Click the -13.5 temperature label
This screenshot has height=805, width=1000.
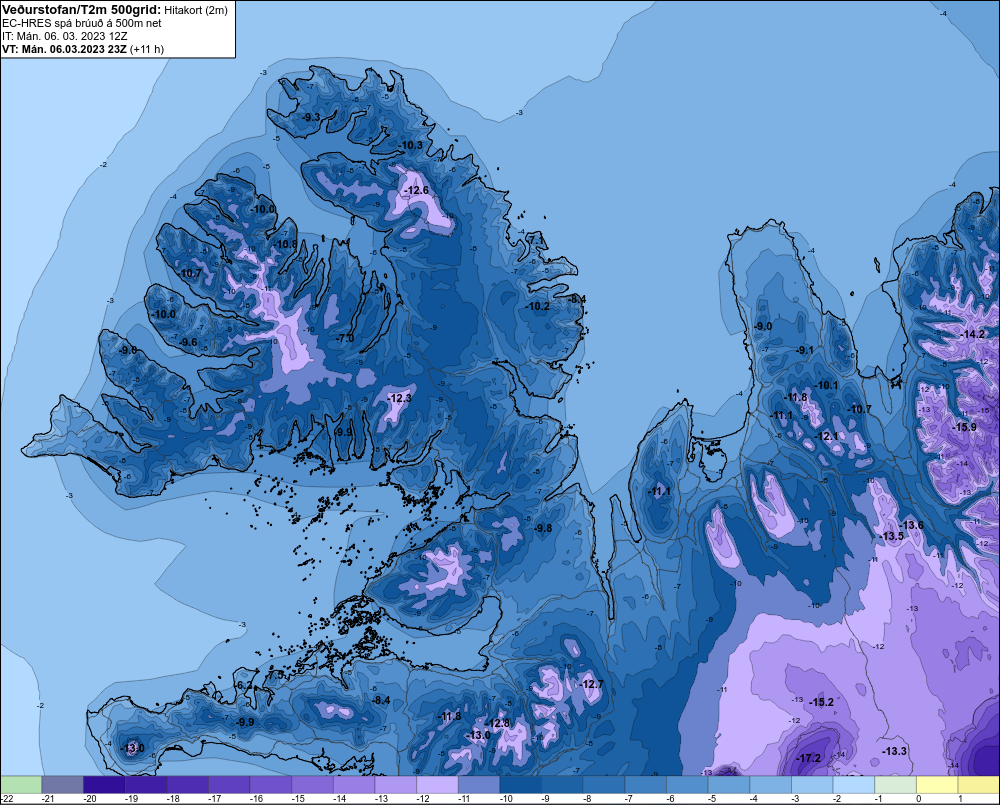coord(892,536)
